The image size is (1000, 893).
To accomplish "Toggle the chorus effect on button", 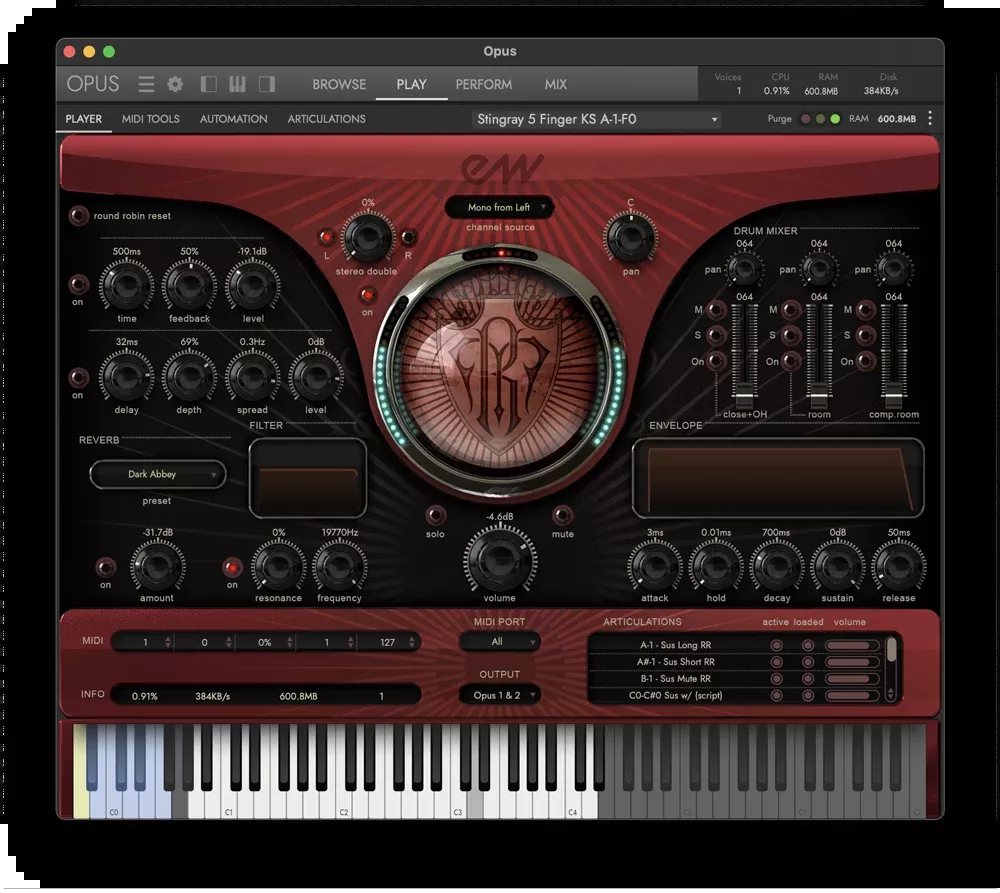I will (x=78, y=377).
